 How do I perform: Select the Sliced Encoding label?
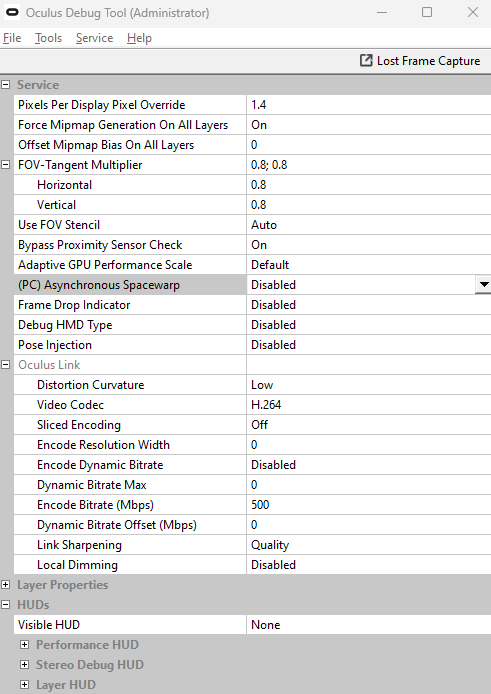[x=79, y=424]
